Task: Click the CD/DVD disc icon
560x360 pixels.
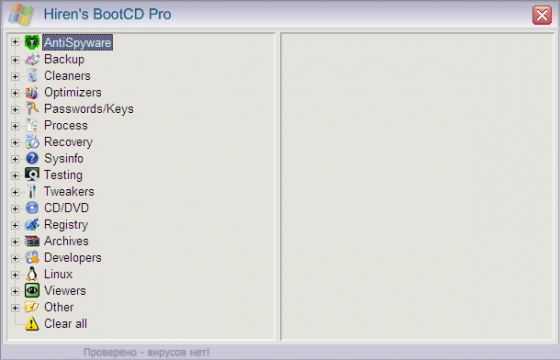Action: [32, 208]
